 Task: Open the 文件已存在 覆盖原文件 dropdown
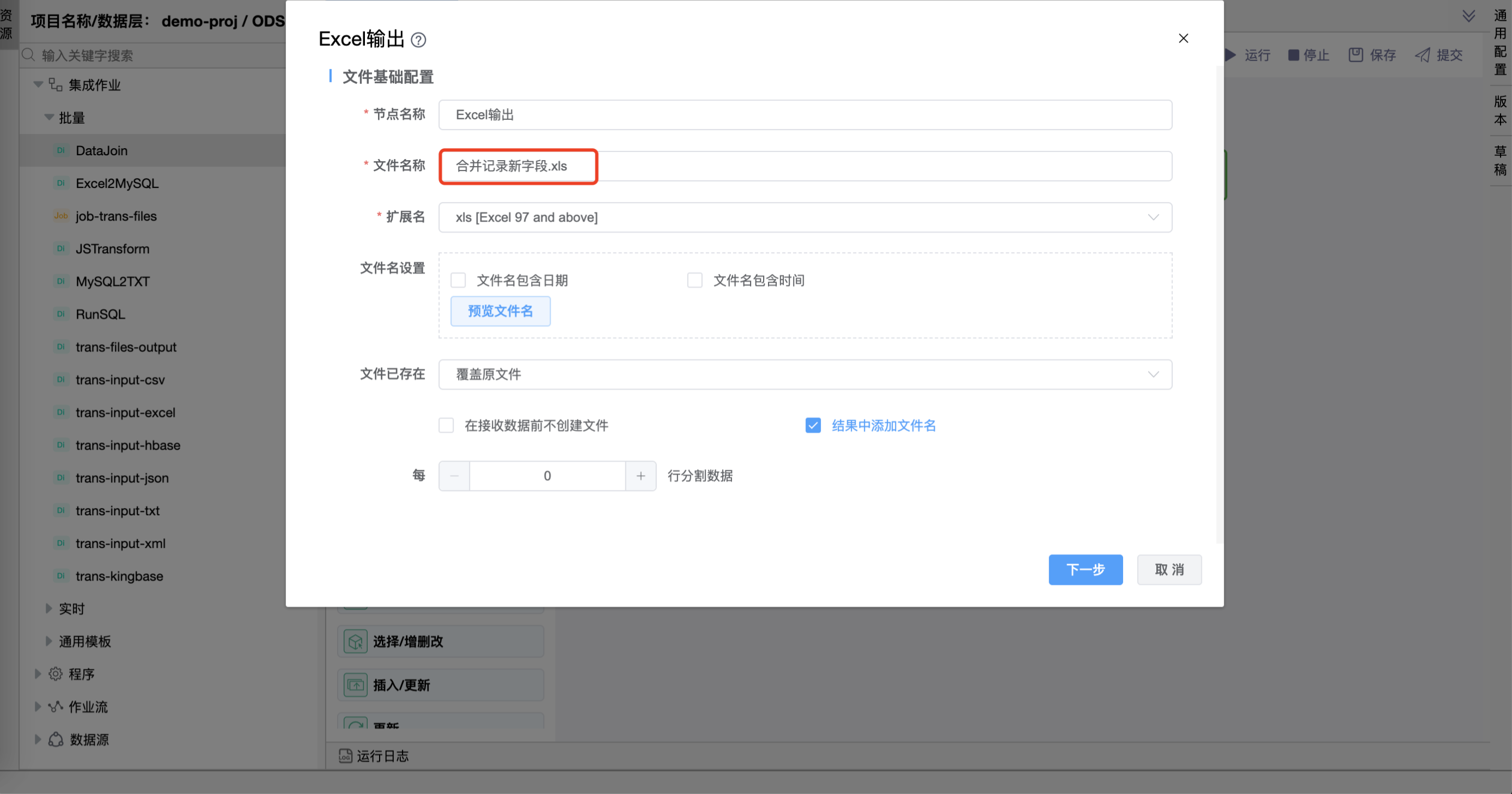tap(804, 375)
